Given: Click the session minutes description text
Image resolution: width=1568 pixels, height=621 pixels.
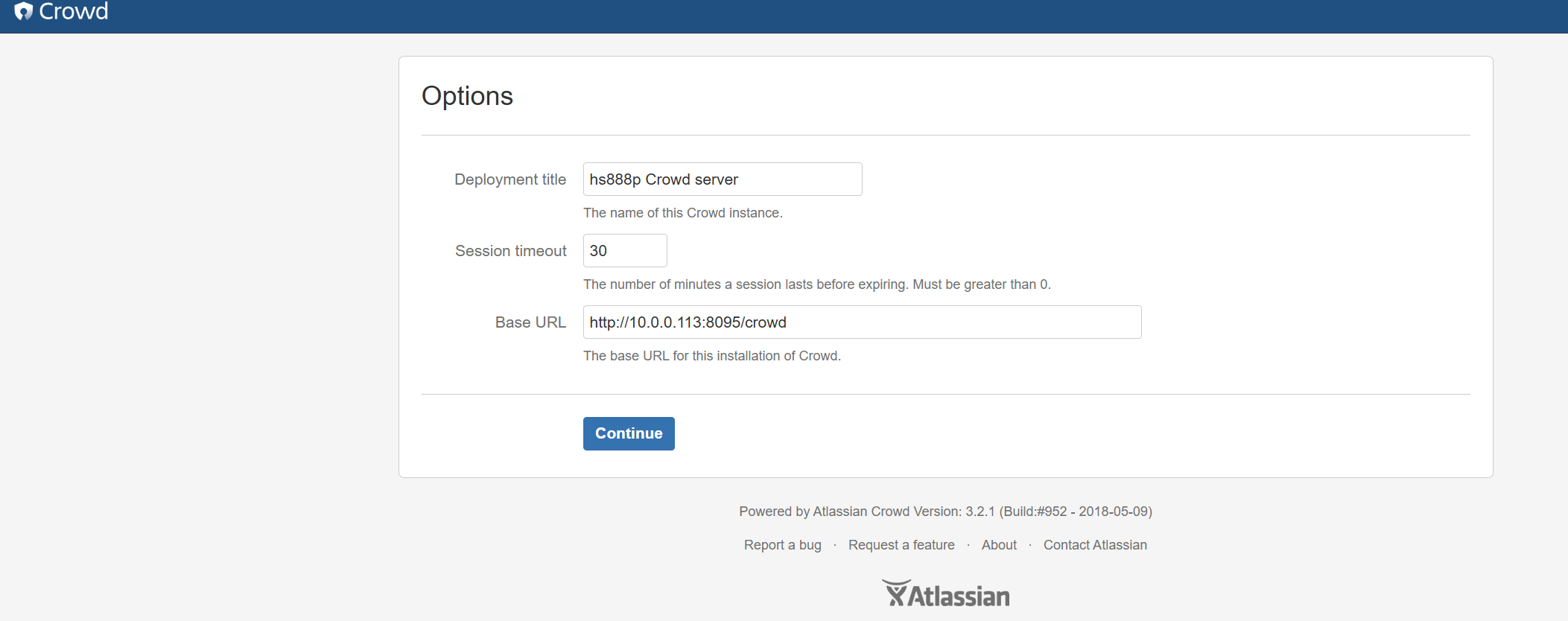Looking at the screenshot, I should point(816,284).
